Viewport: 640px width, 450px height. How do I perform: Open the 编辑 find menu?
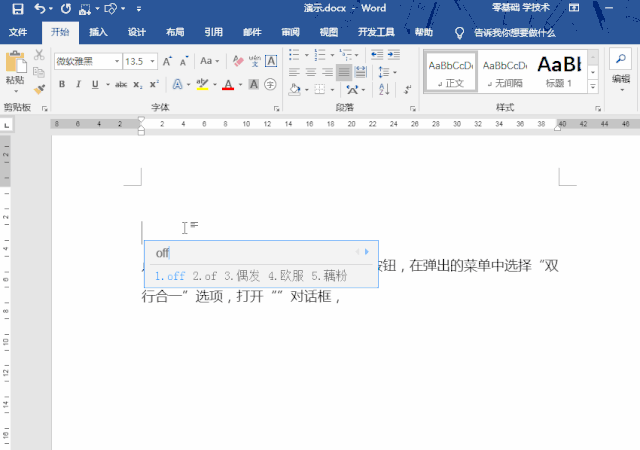click(621, 70)
